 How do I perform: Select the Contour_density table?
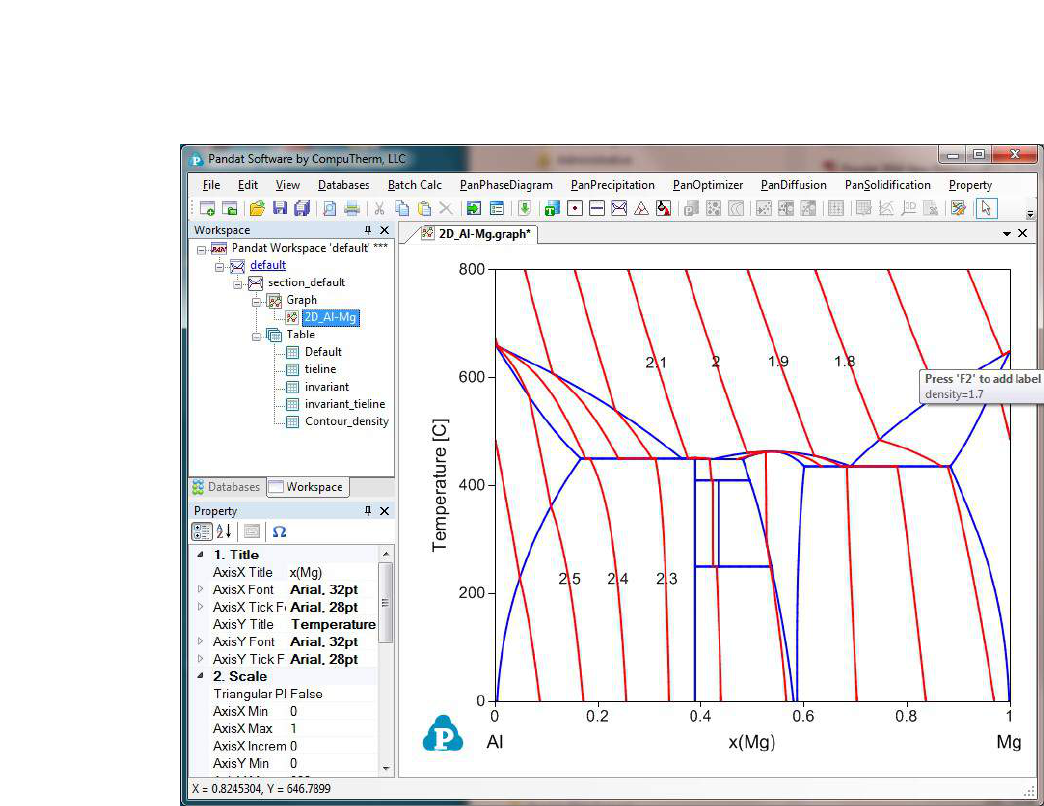click(346, 421)
